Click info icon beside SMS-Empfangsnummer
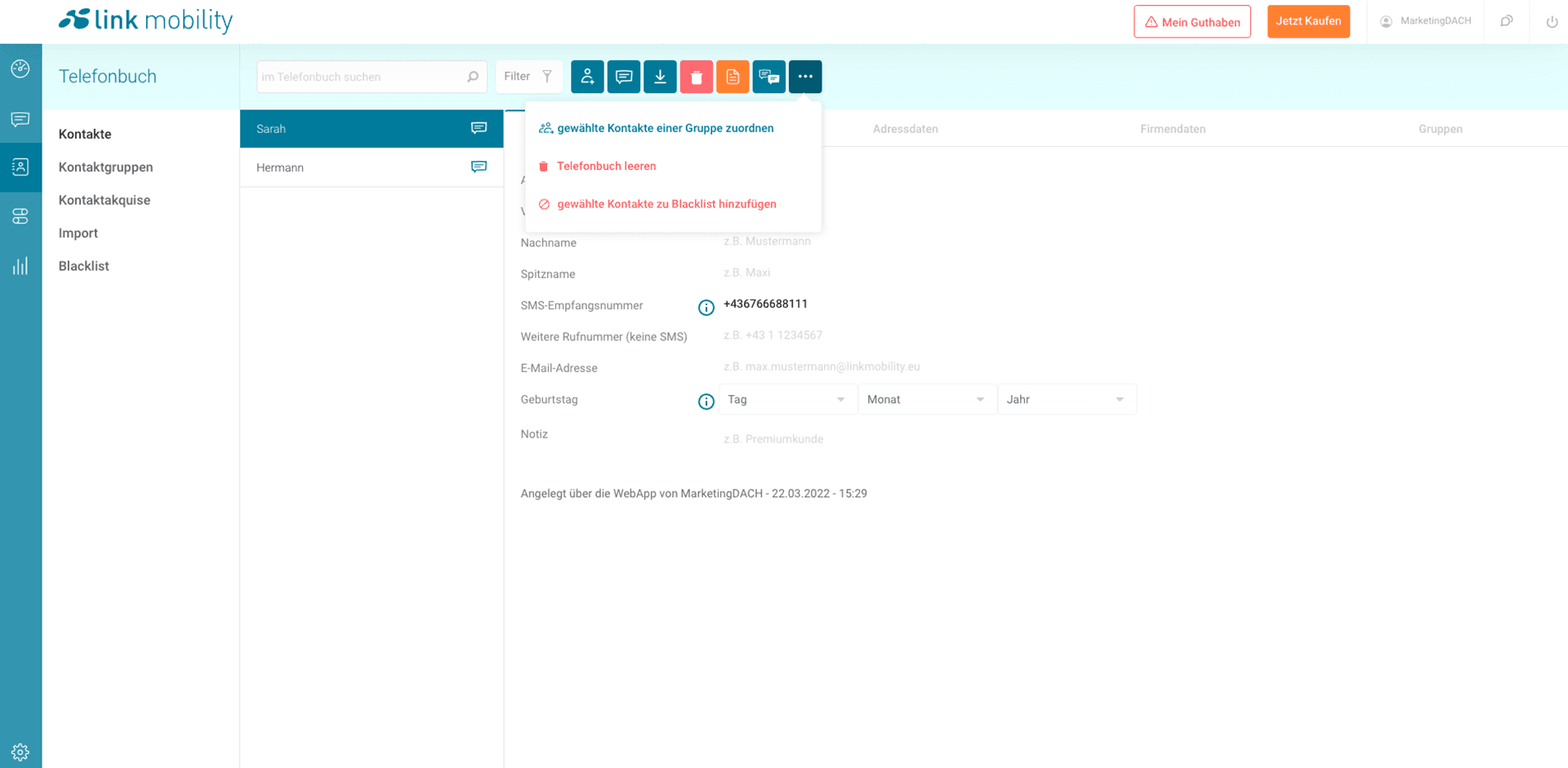The width and height of the screenshot is (1568, 768). (706, 308)
